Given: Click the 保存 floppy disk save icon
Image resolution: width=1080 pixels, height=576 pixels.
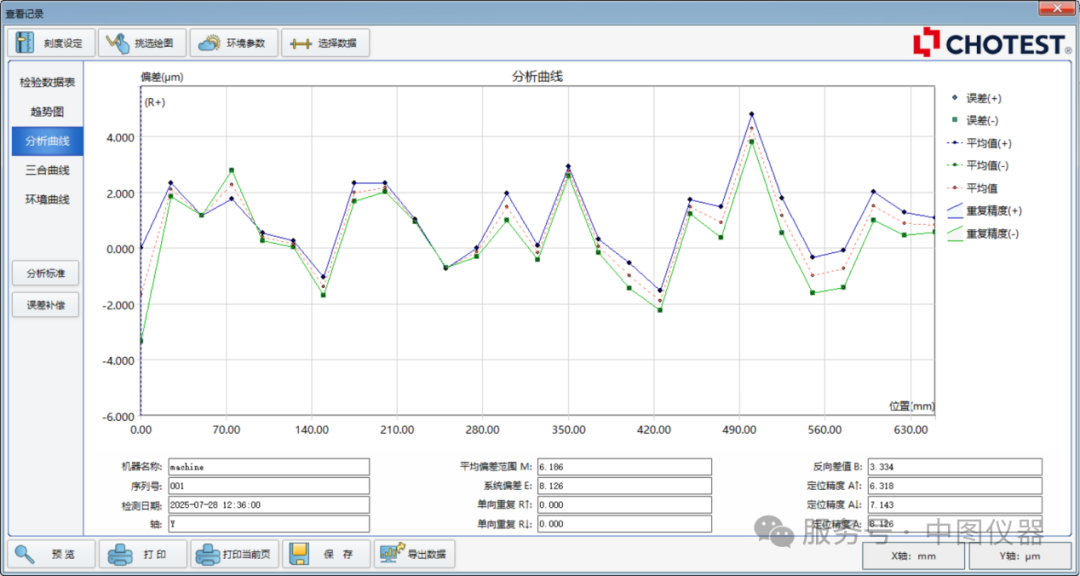Looking at the screenshot, I should 299,554.
